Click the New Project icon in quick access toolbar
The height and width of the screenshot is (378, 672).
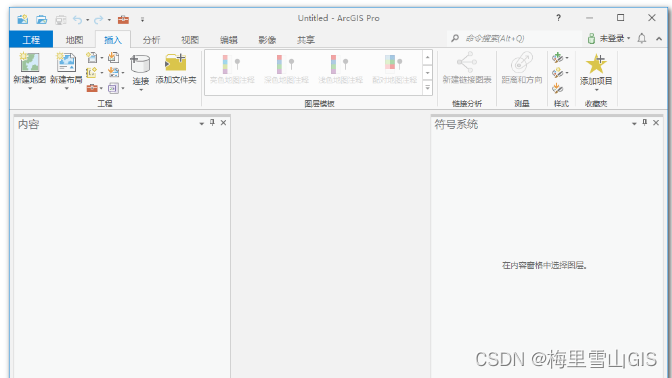pyautogui.click(x=22, y=19)
